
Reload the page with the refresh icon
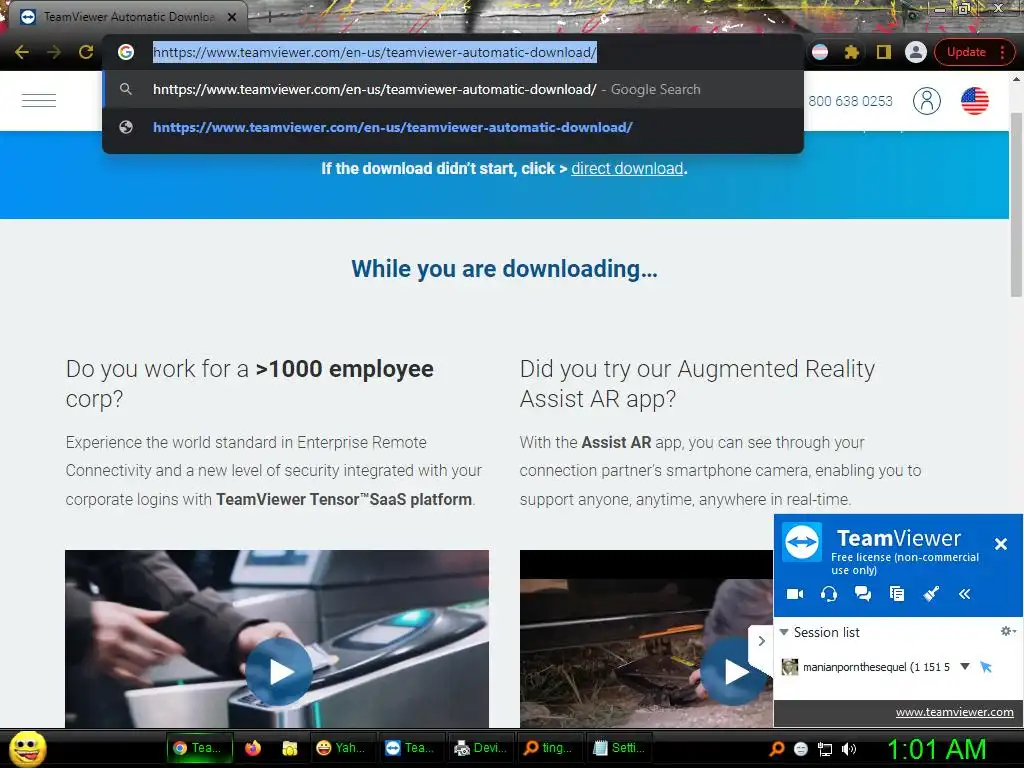(86, 52)
